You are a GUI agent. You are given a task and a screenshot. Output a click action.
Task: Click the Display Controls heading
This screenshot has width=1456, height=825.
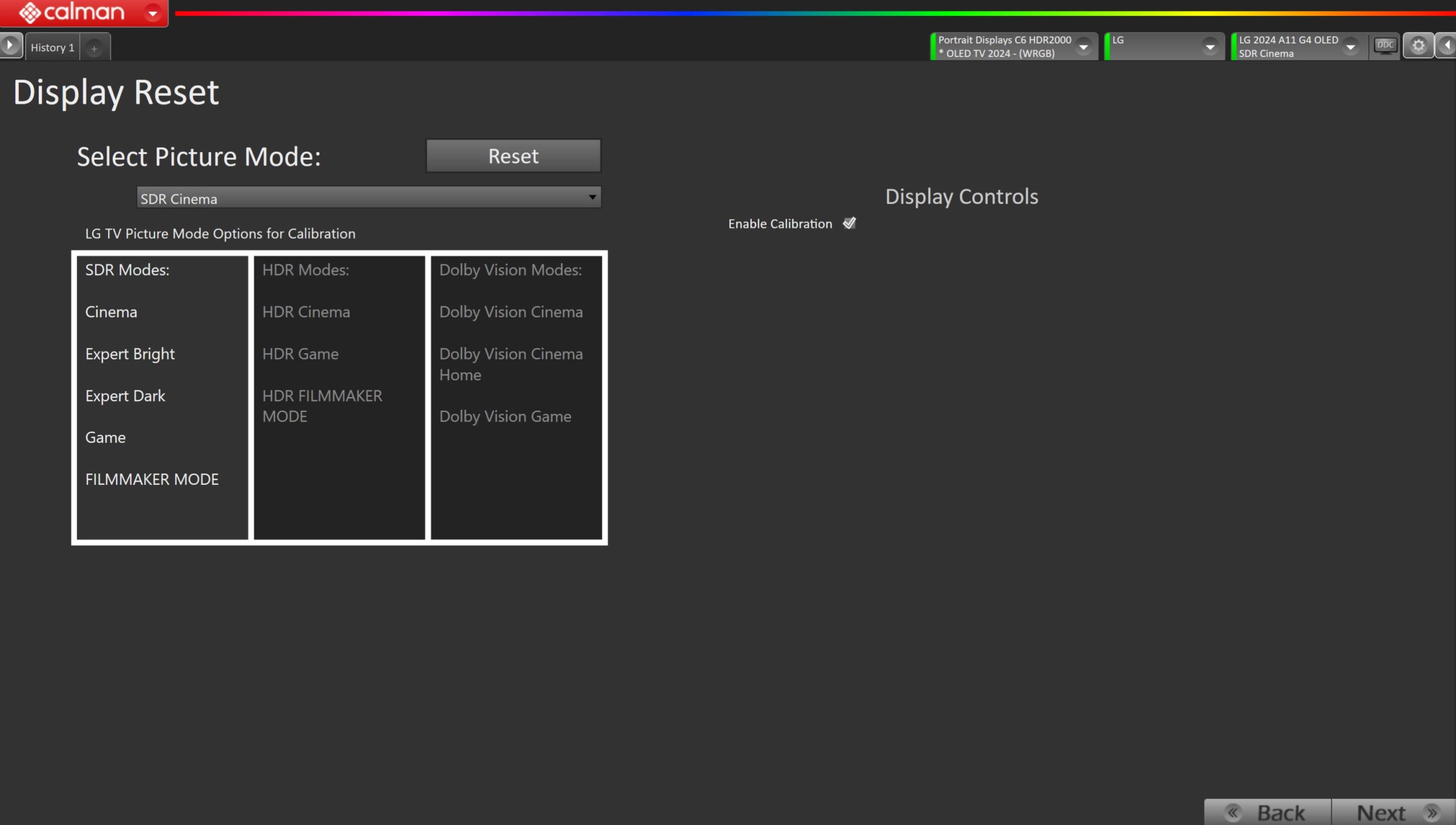click(x=962, y=196)
